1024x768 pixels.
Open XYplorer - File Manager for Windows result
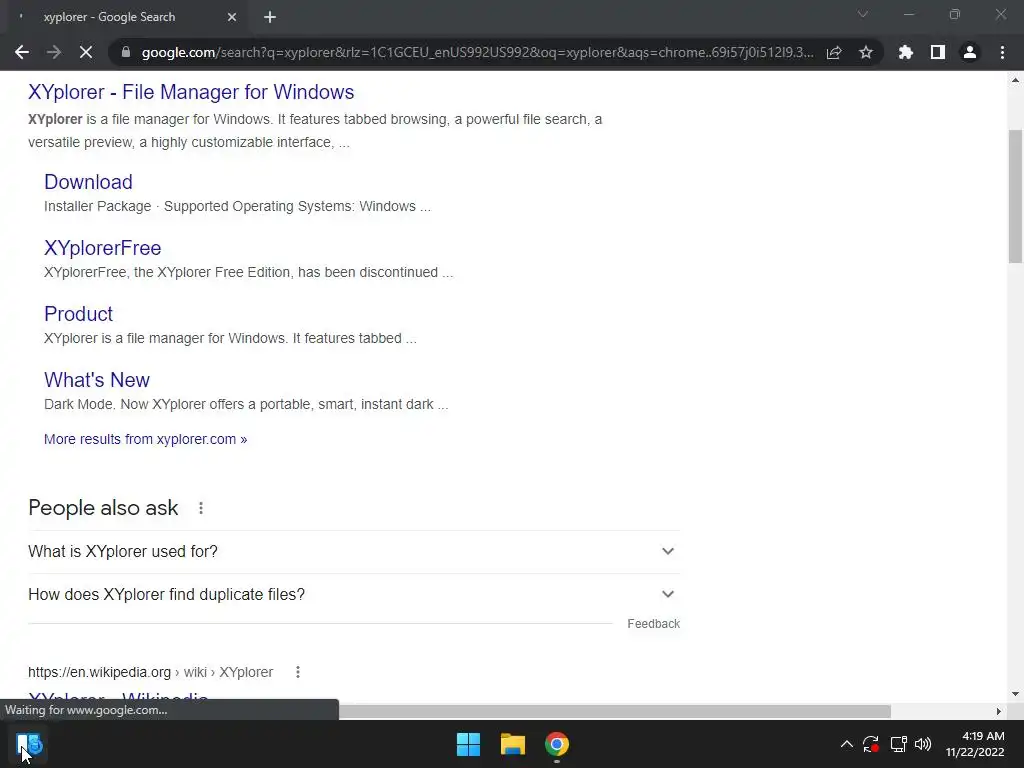pyautogui.click(x=191, y=92)
